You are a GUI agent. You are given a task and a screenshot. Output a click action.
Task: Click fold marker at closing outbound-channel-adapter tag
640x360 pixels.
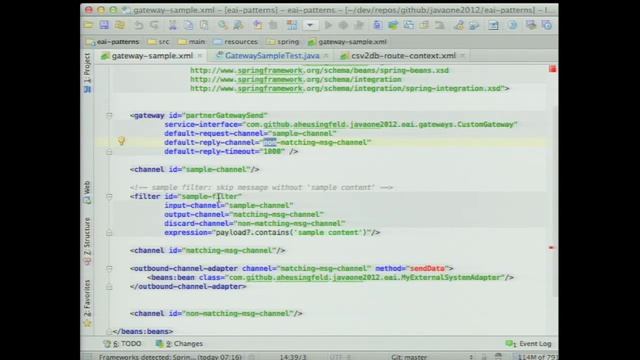click(109, 287)
